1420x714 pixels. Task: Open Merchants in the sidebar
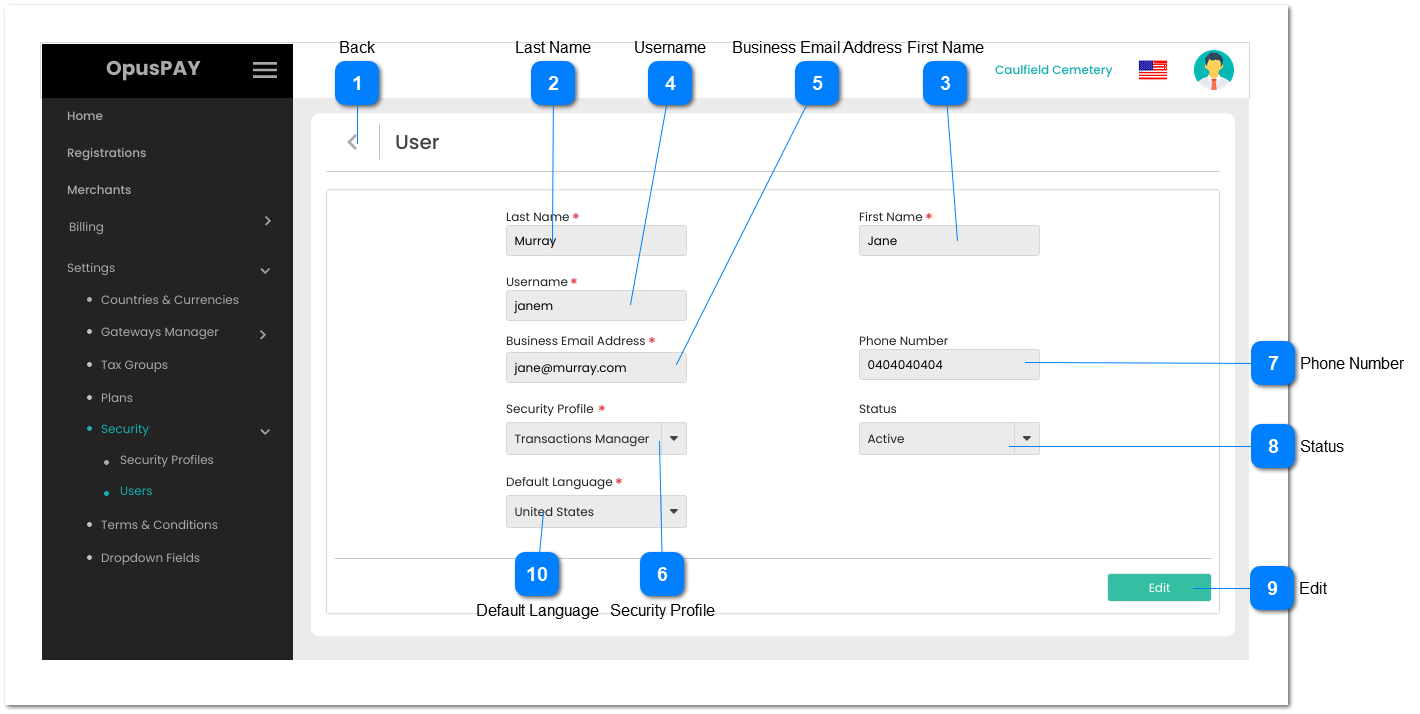pos(99,190)
